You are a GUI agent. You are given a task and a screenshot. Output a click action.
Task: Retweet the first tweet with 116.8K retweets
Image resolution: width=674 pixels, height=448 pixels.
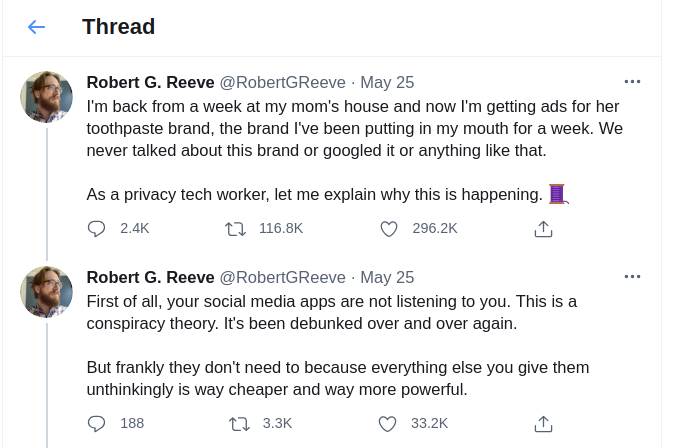pos(237,228)
